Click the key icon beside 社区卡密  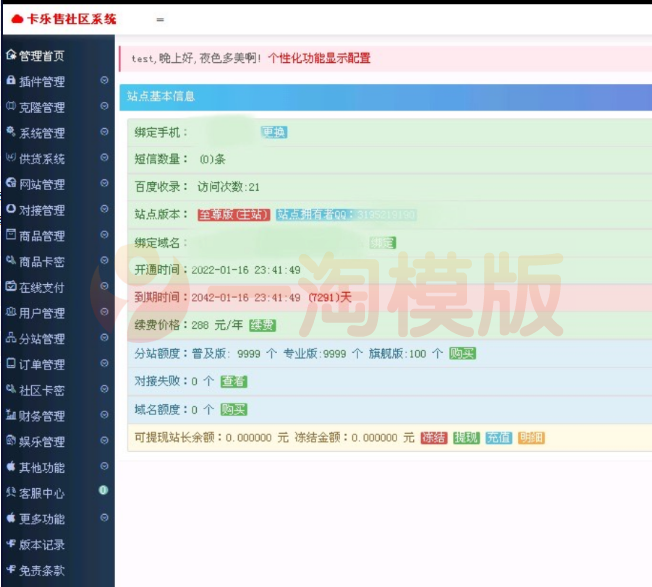11,389
